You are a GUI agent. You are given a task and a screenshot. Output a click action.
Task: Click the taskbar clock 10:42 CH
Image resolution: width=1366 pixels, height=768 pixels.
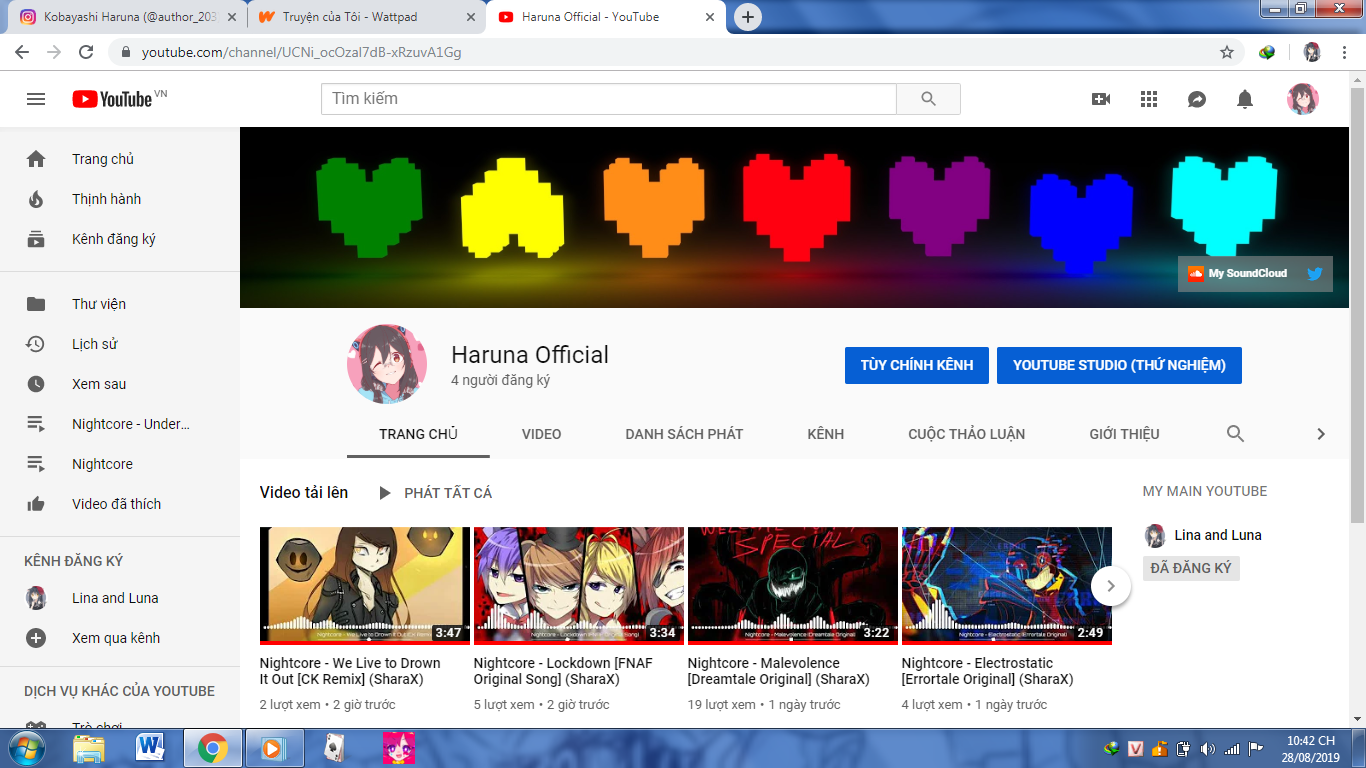click(x=1310, y=748)
